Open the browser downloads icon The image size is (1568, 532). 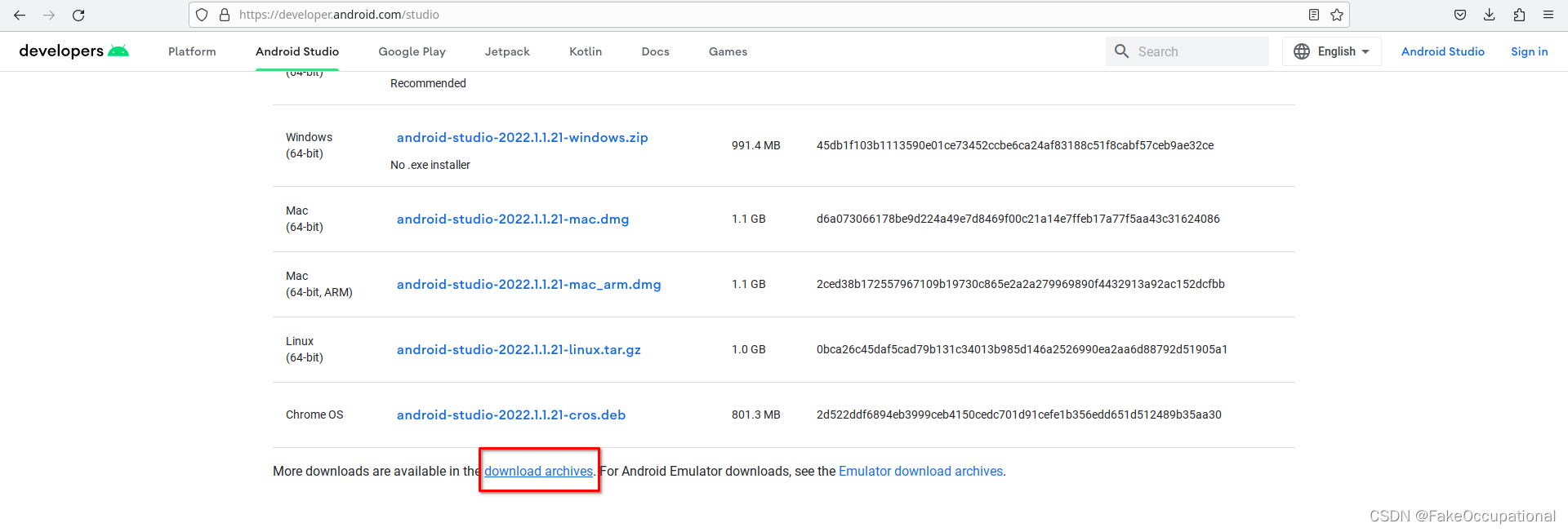pyautogui.click(x=1490, y=15)
